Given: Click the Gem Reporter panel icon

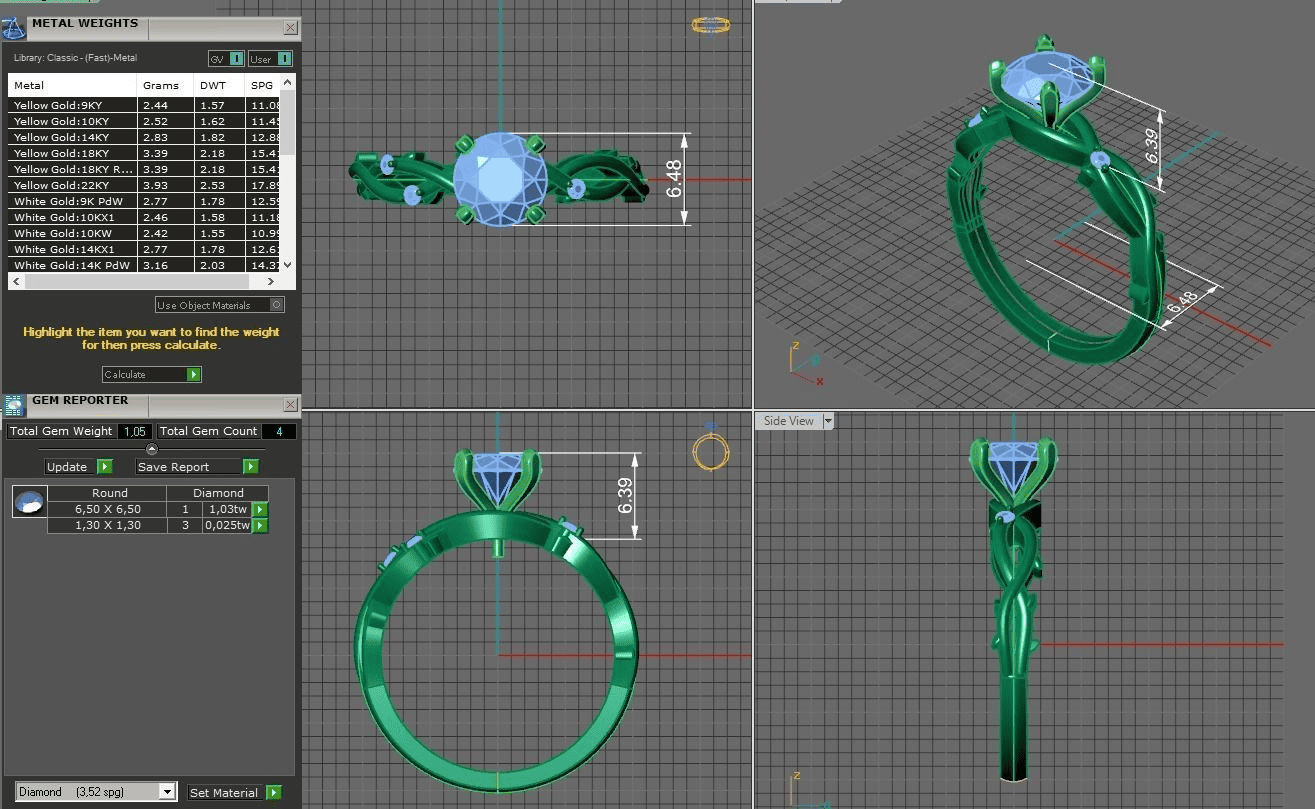Looking at the screenshot, I should [13, 404].
